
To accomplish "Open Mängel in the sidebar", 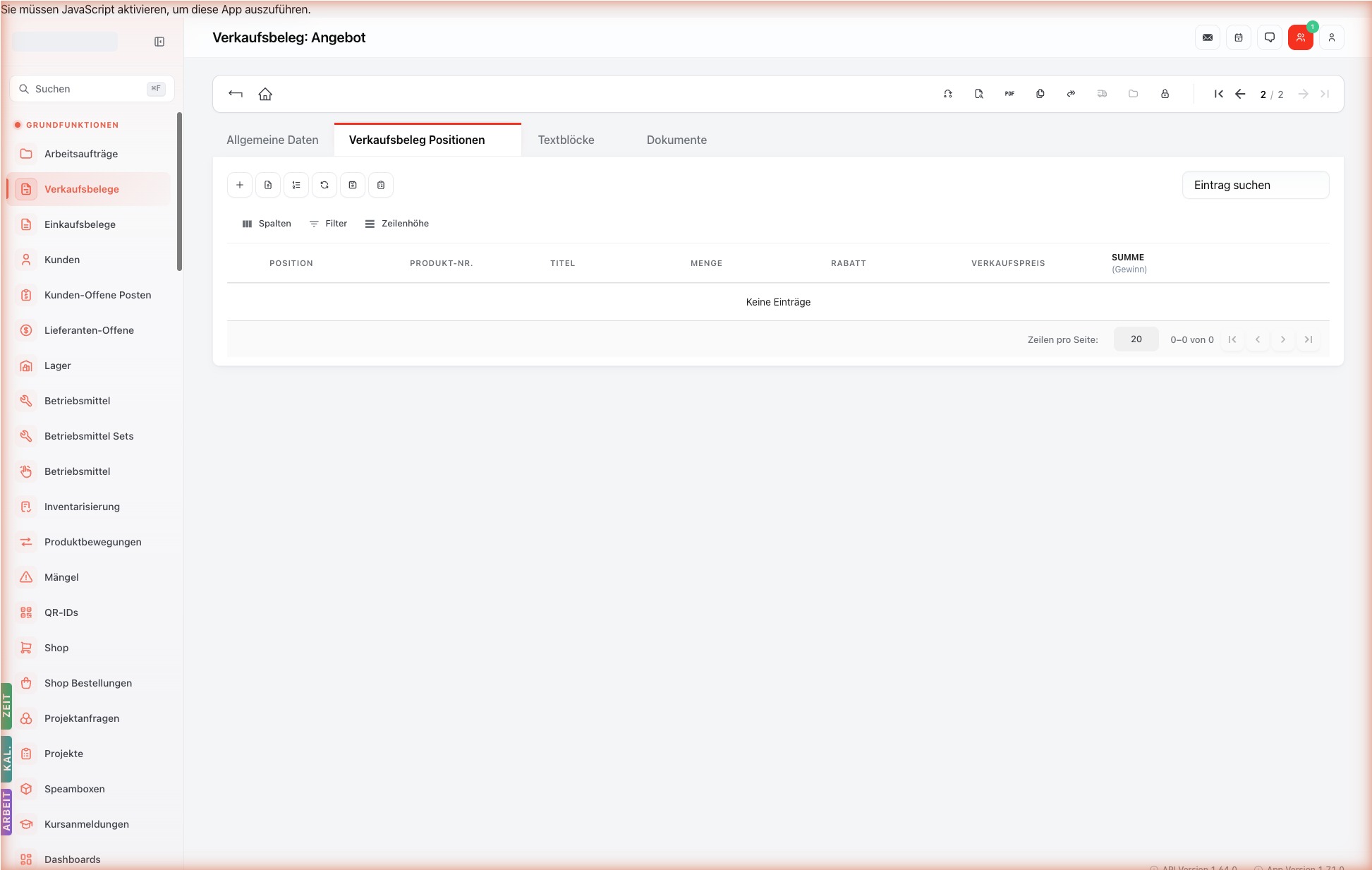I will point(88,577).
